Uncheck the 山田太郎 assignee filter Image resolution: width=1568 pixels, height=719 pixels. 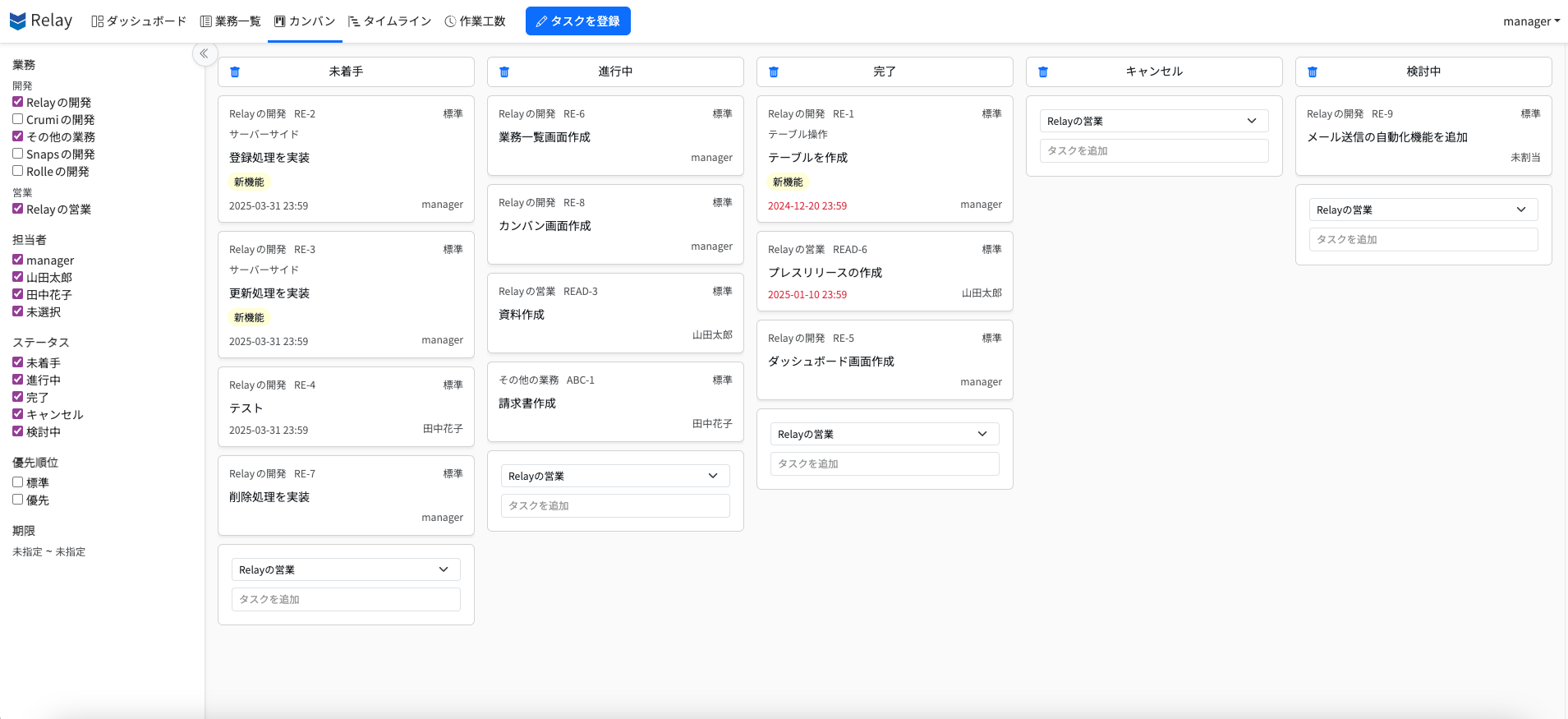17,277
